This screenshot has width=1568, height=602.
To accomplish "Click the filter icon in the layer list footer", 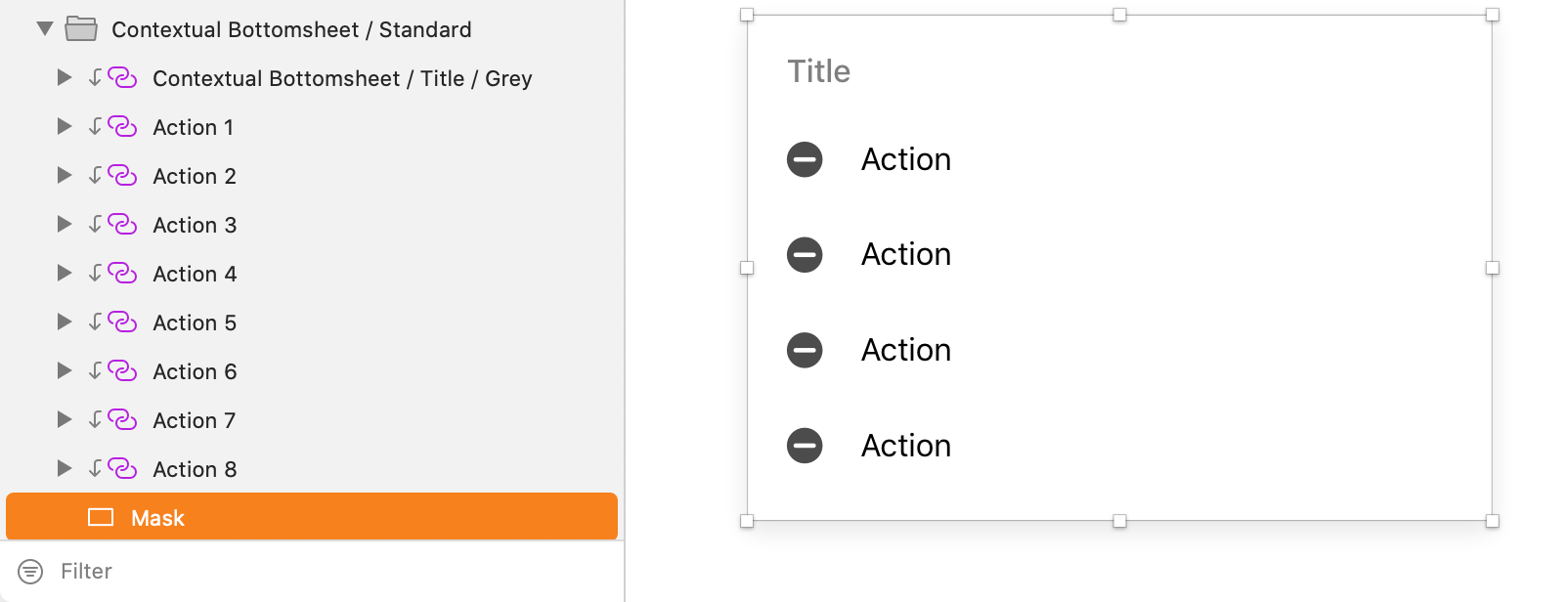I will pyautogui.click(x=30, y=572).
